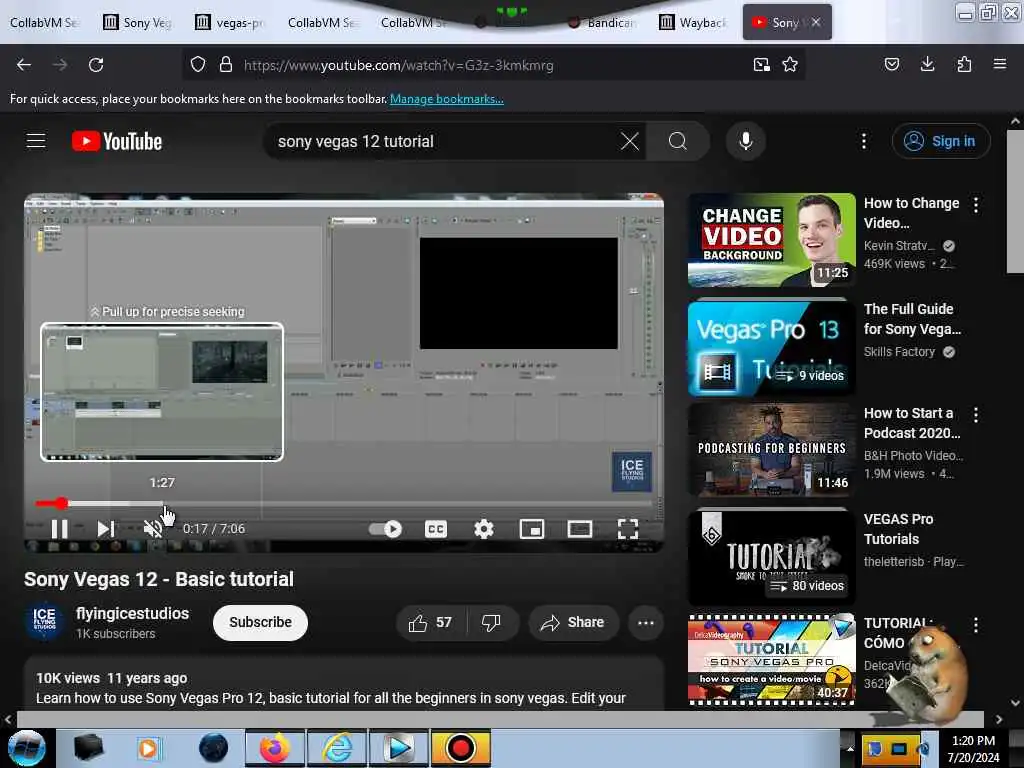
Task: Open Bandicam recorder taskbar icon
Action: coord(460,748)
